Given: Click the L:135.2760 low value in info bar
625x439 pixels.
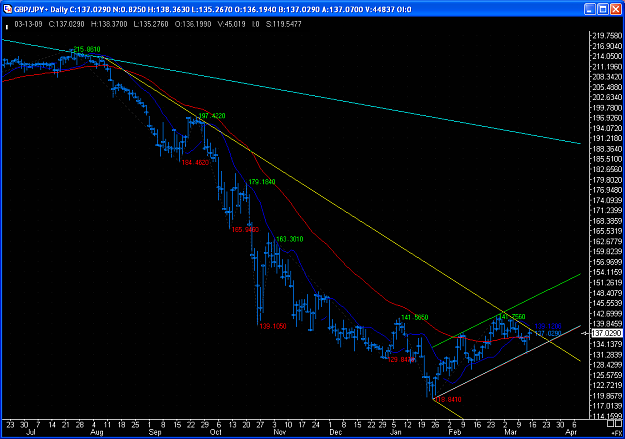Looking at the screenshot, I should (151, 24).
